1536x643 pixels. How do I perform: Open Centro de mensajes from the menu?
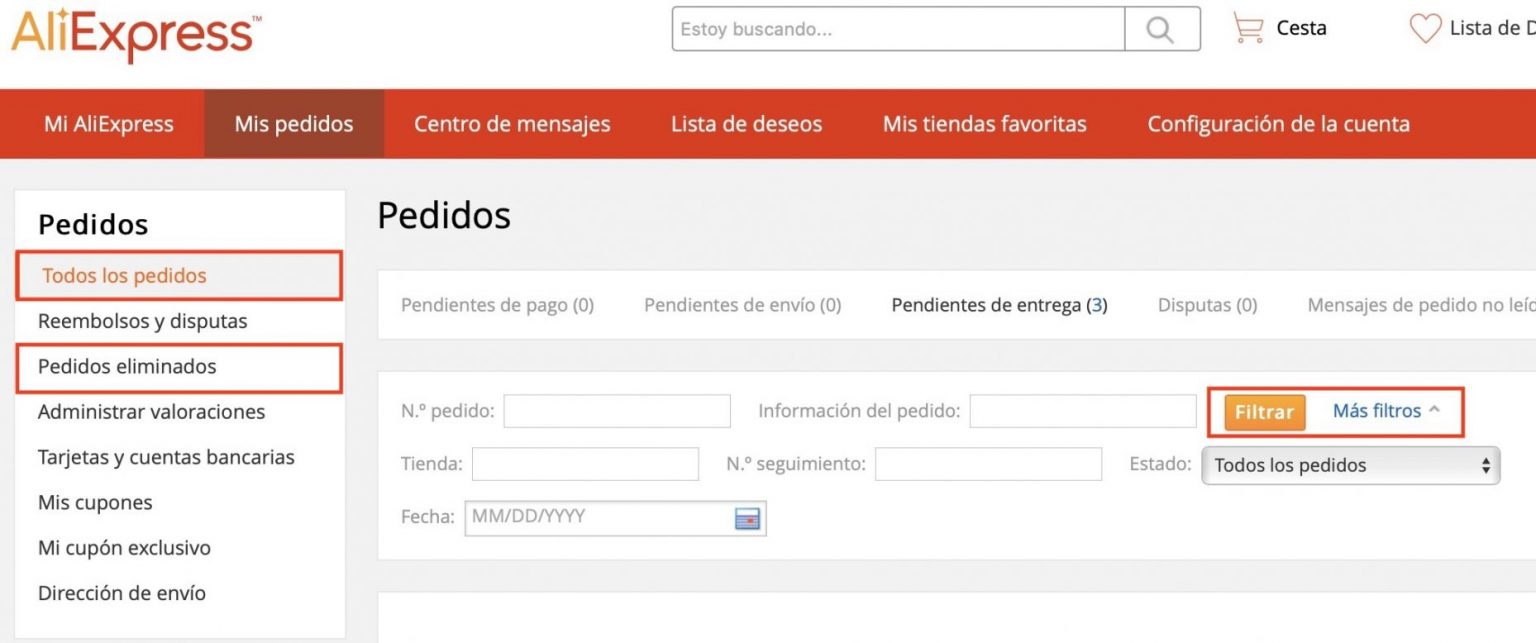[512, 123]
